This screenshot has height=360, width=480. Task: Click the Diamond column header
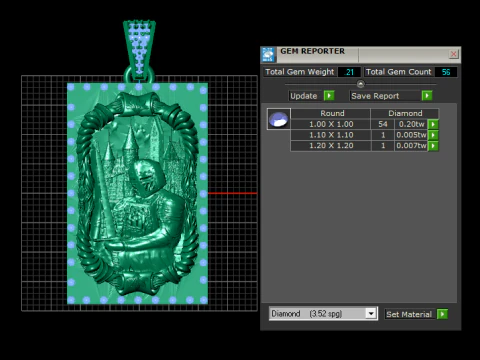405,113
